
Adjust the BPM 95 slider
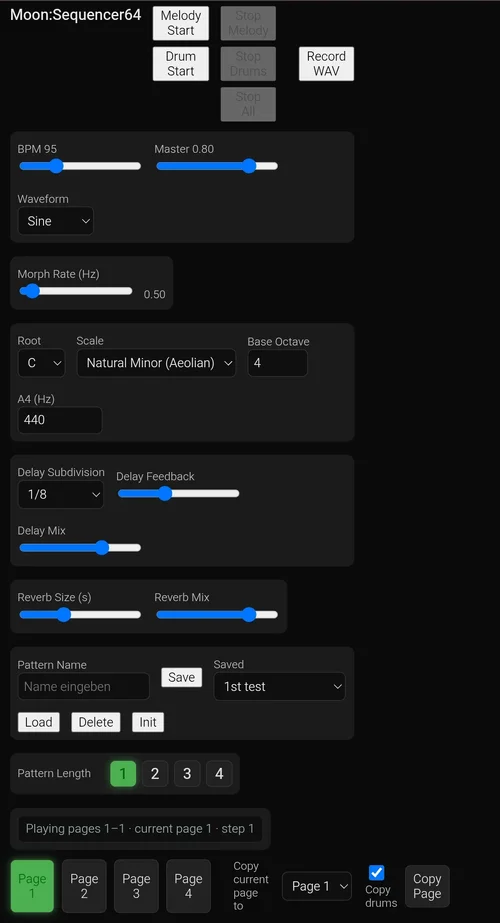[80, 166]
